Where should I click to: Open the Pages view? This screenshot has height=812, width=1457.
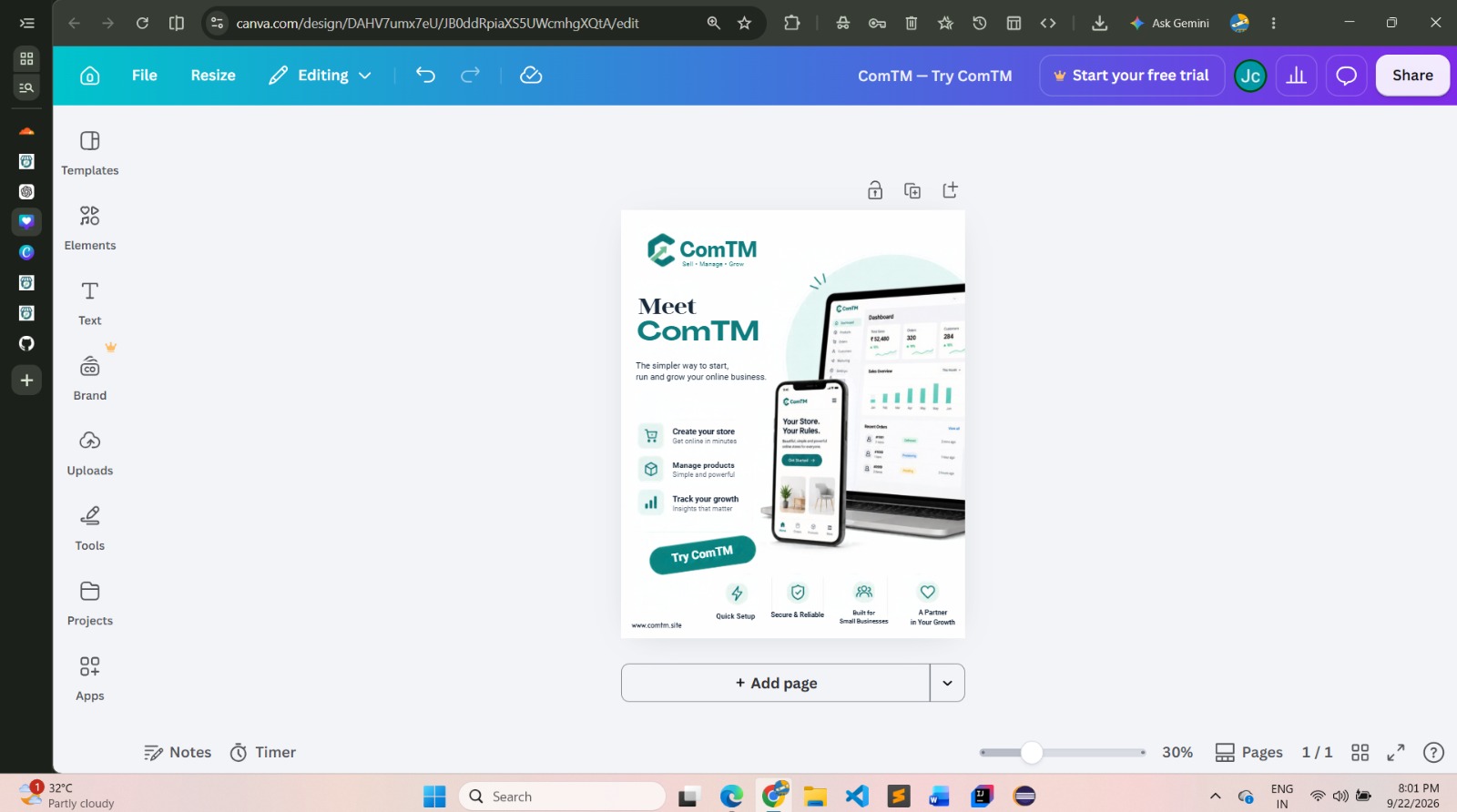(x=1248, y=752)
